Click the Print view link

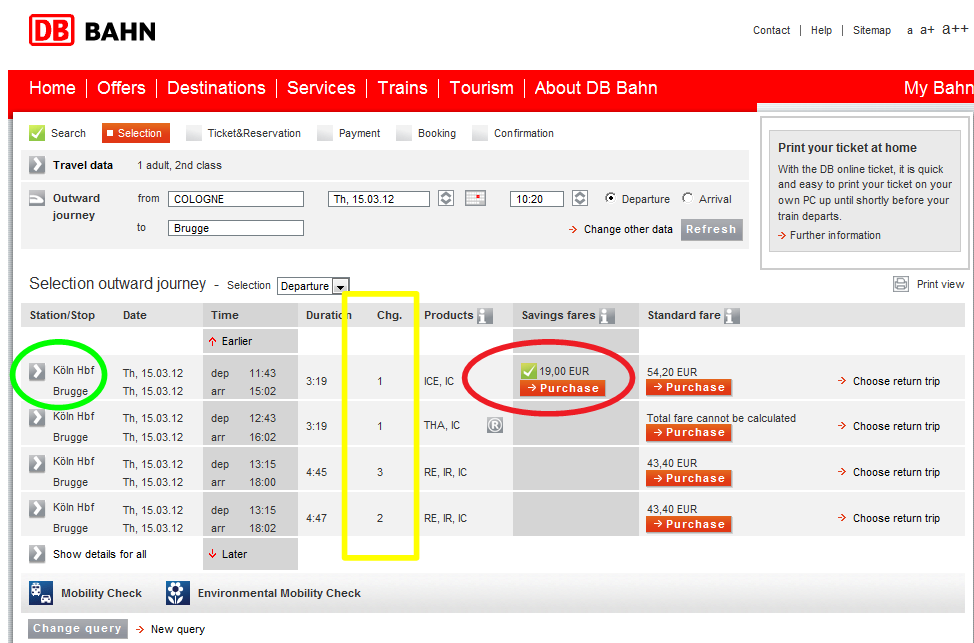(x=940, y=284)
